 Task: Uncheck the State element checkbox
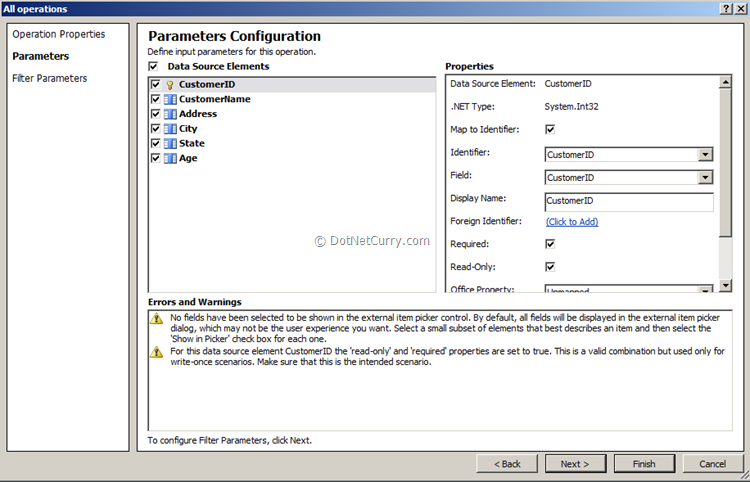[x=155, y=143]
